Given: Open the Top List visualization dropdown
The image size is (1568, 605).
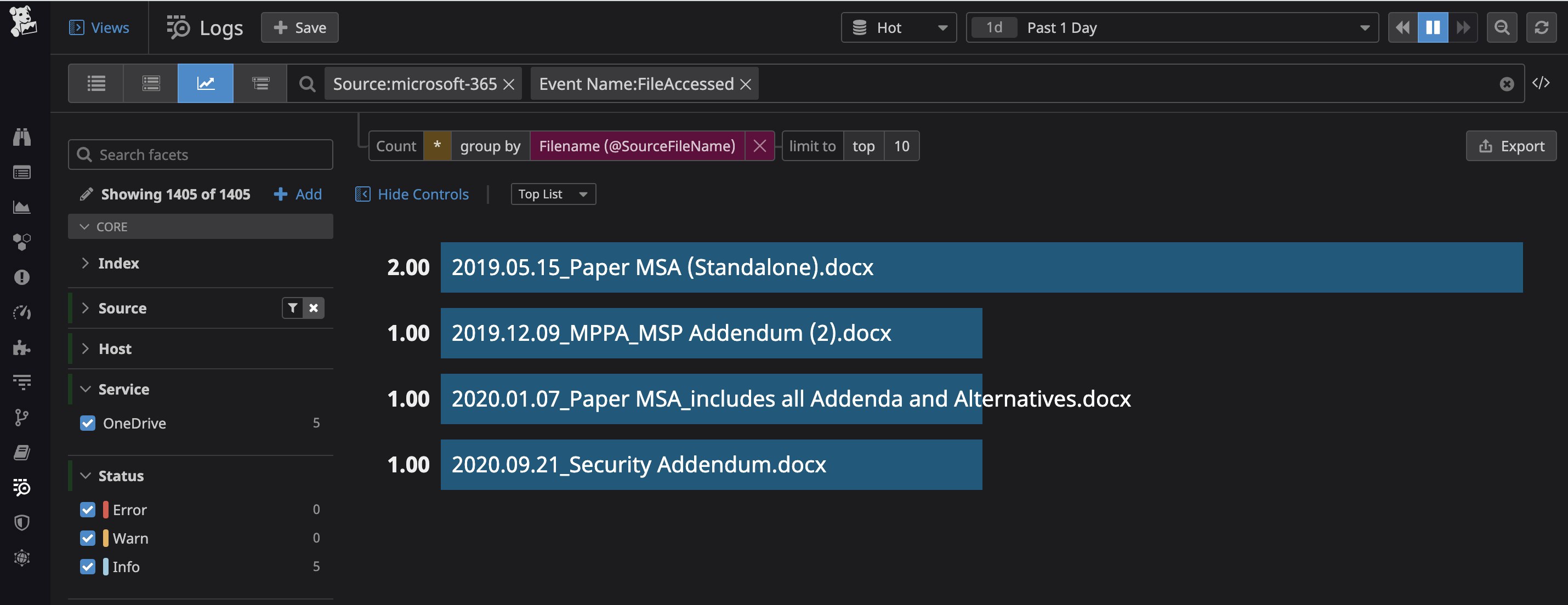Looking at the screenshot, I should [x=553, y=194].
